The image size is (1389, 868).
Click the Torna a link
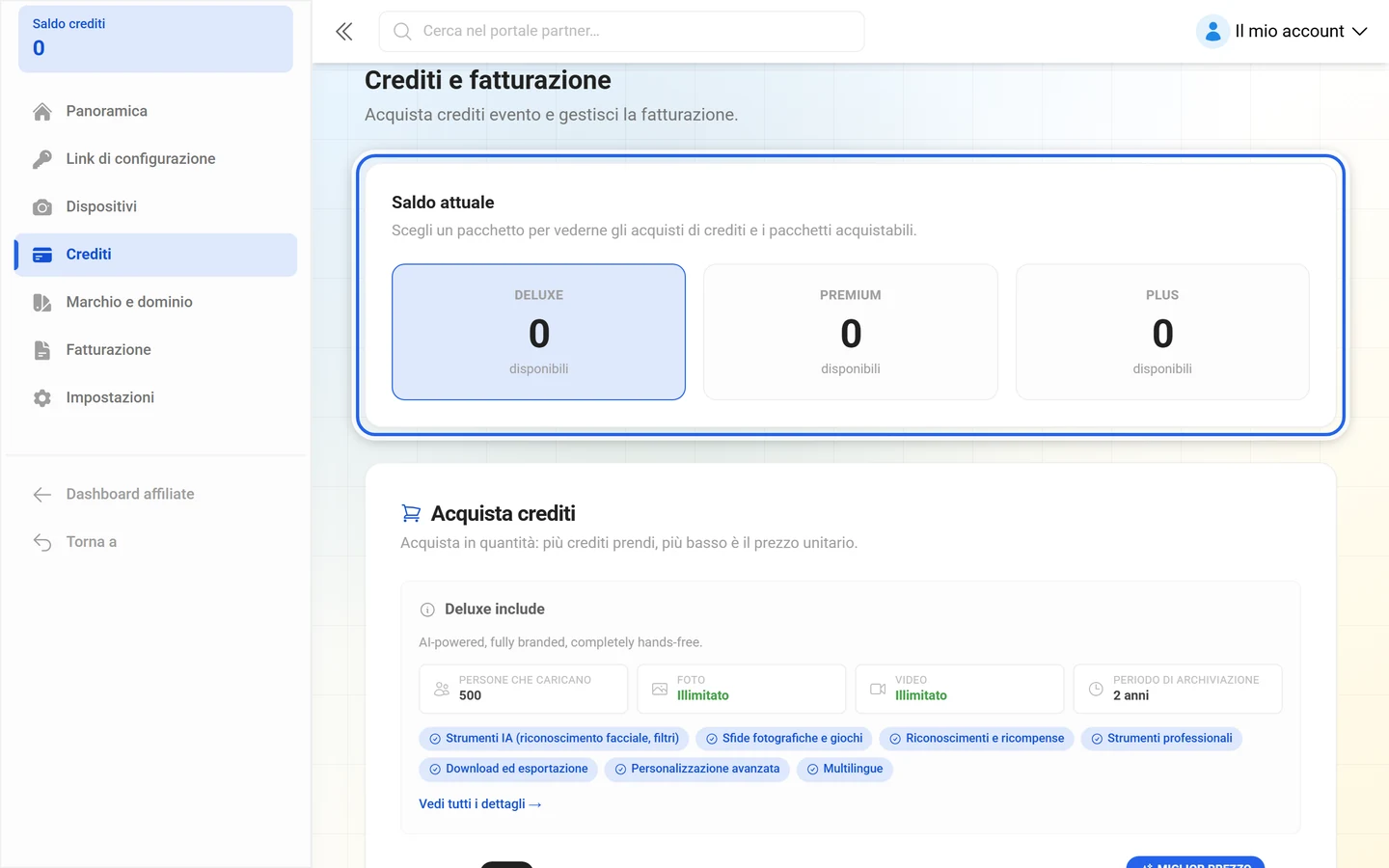click(155, 542)
